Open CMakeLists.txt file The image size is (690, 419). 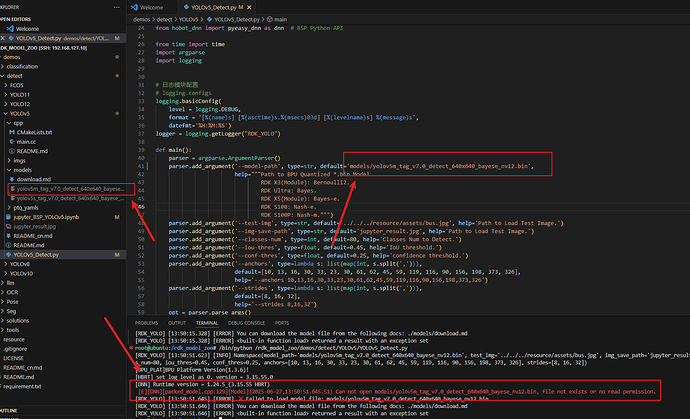point(34,132)
